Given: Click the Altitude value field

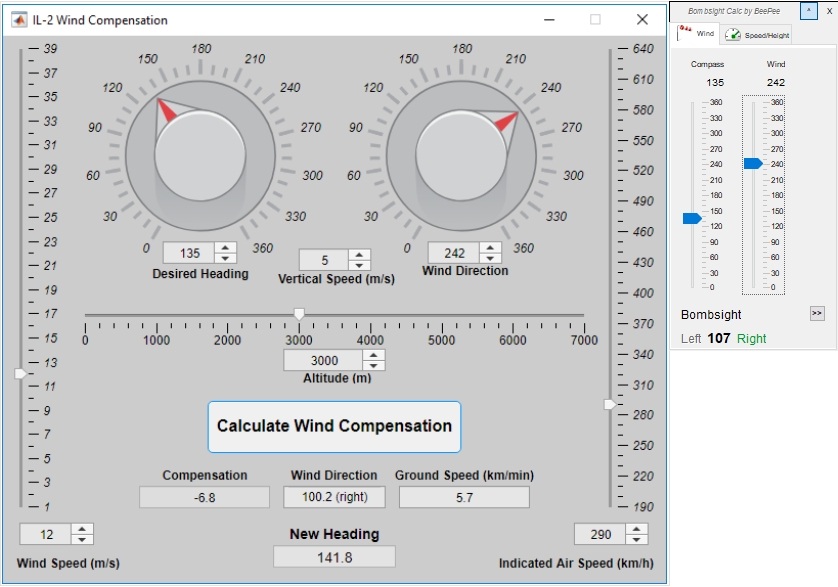Looking at the screenshot, I should [324, 360].
